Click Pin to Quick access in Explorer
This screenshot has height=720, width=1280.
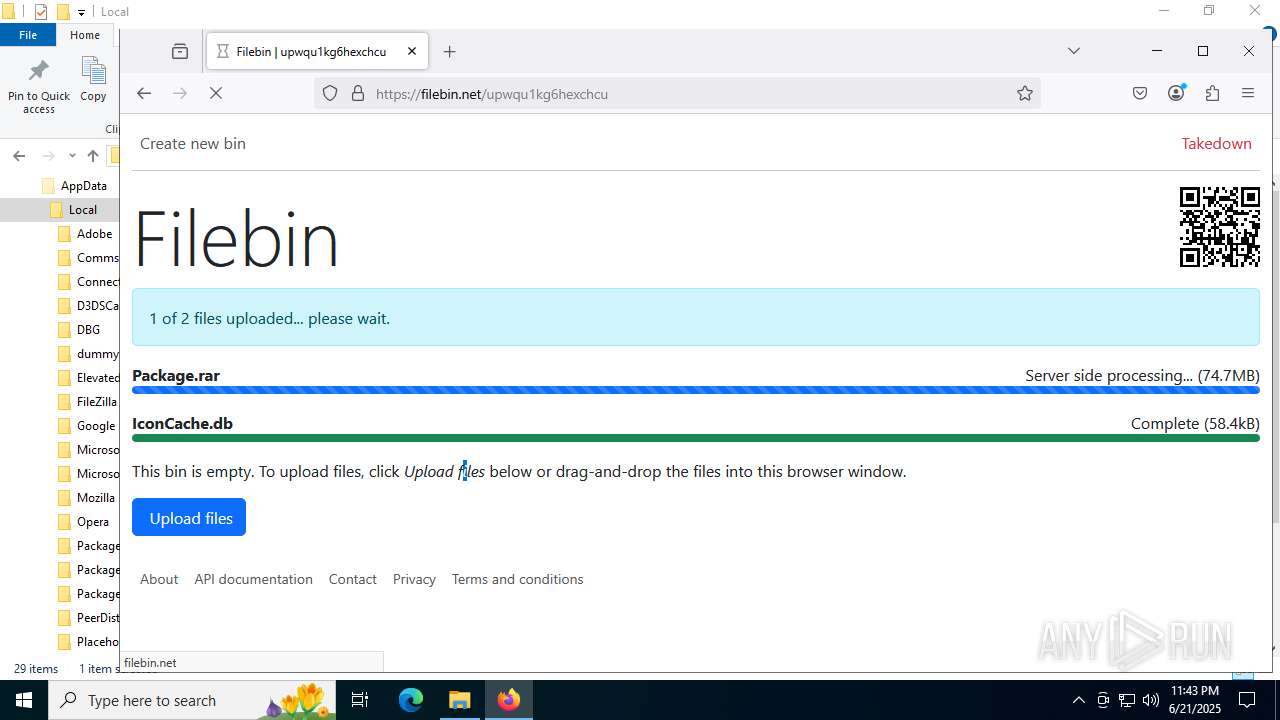point(39,86)
